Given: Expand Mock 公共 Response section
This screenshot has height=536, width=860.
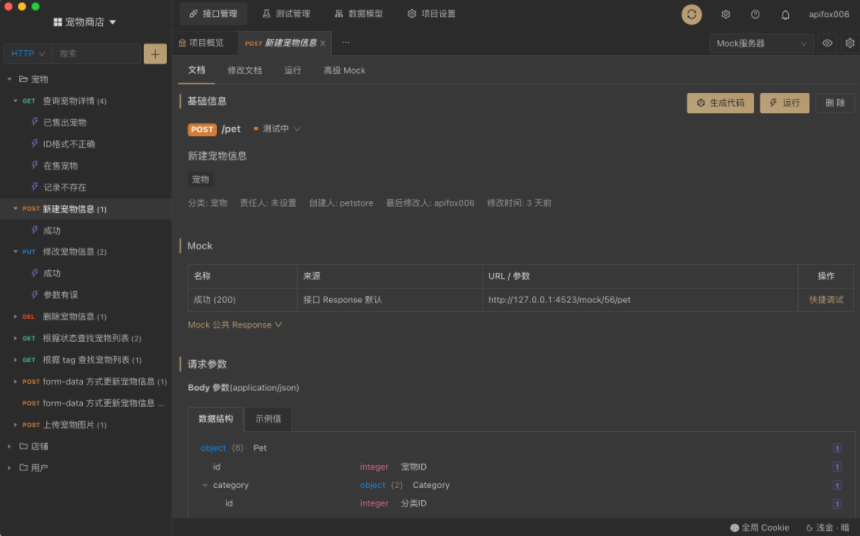Looking at the screenshot, I should pyautogui.click(x=235, y=325).
